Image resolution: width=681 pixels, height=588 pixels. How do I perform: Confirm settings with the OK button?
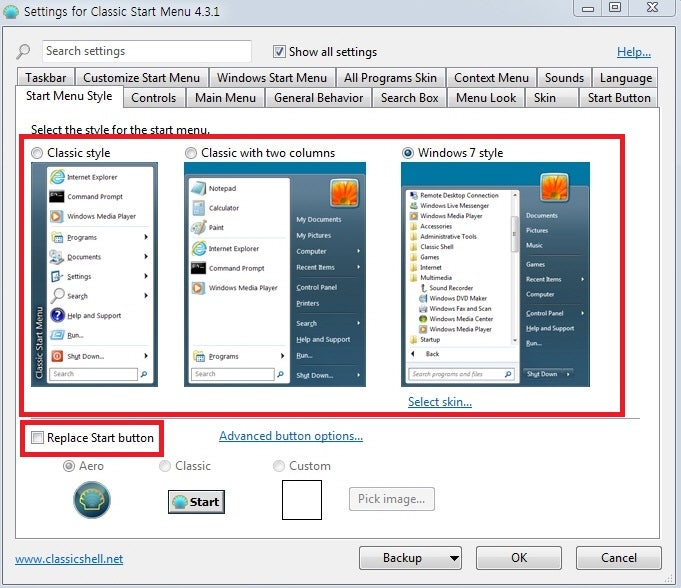[519, 558]
